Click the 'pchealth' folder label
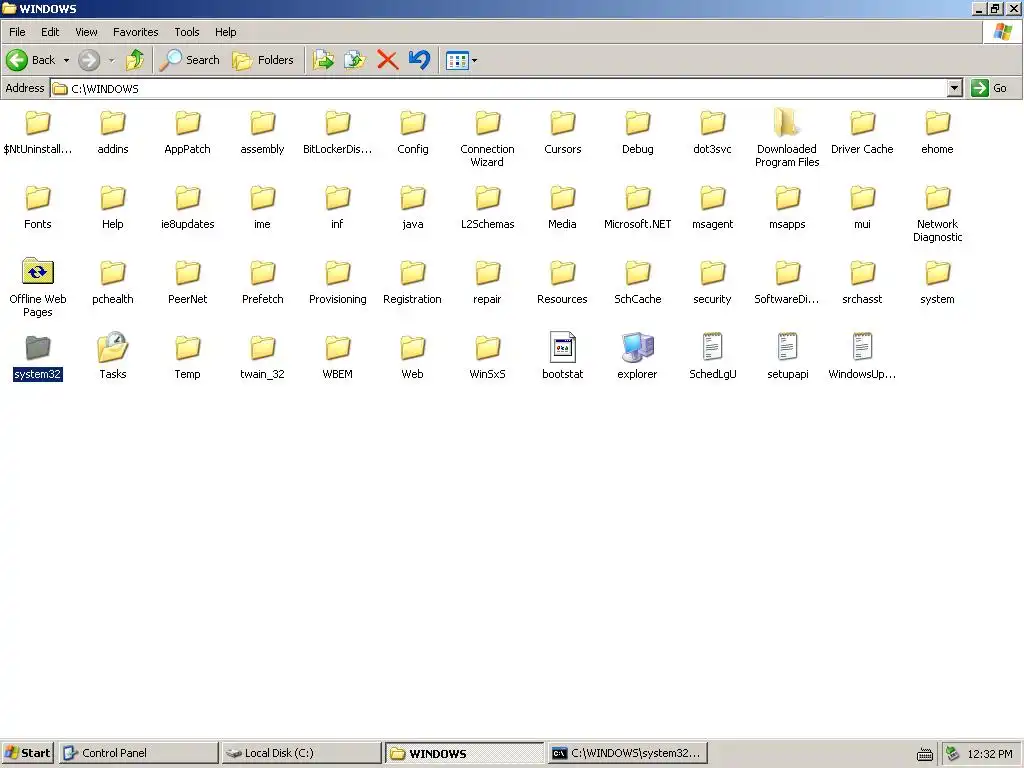The image size is (1024, 768). tap(112, 299)
